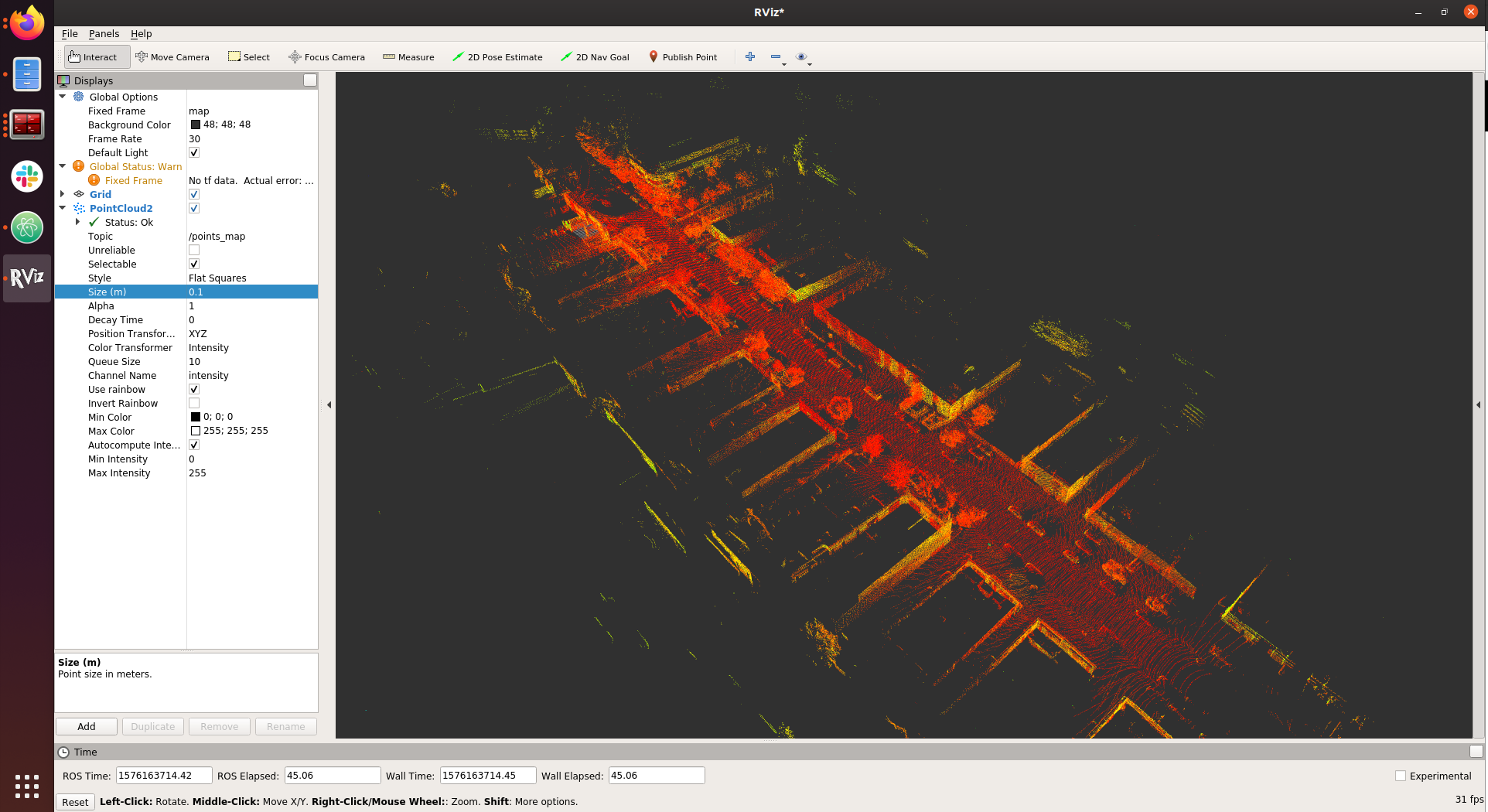Open the File menu
Image resolution: width=1488 pixels, height=812 pixels.
coord(70,34)
